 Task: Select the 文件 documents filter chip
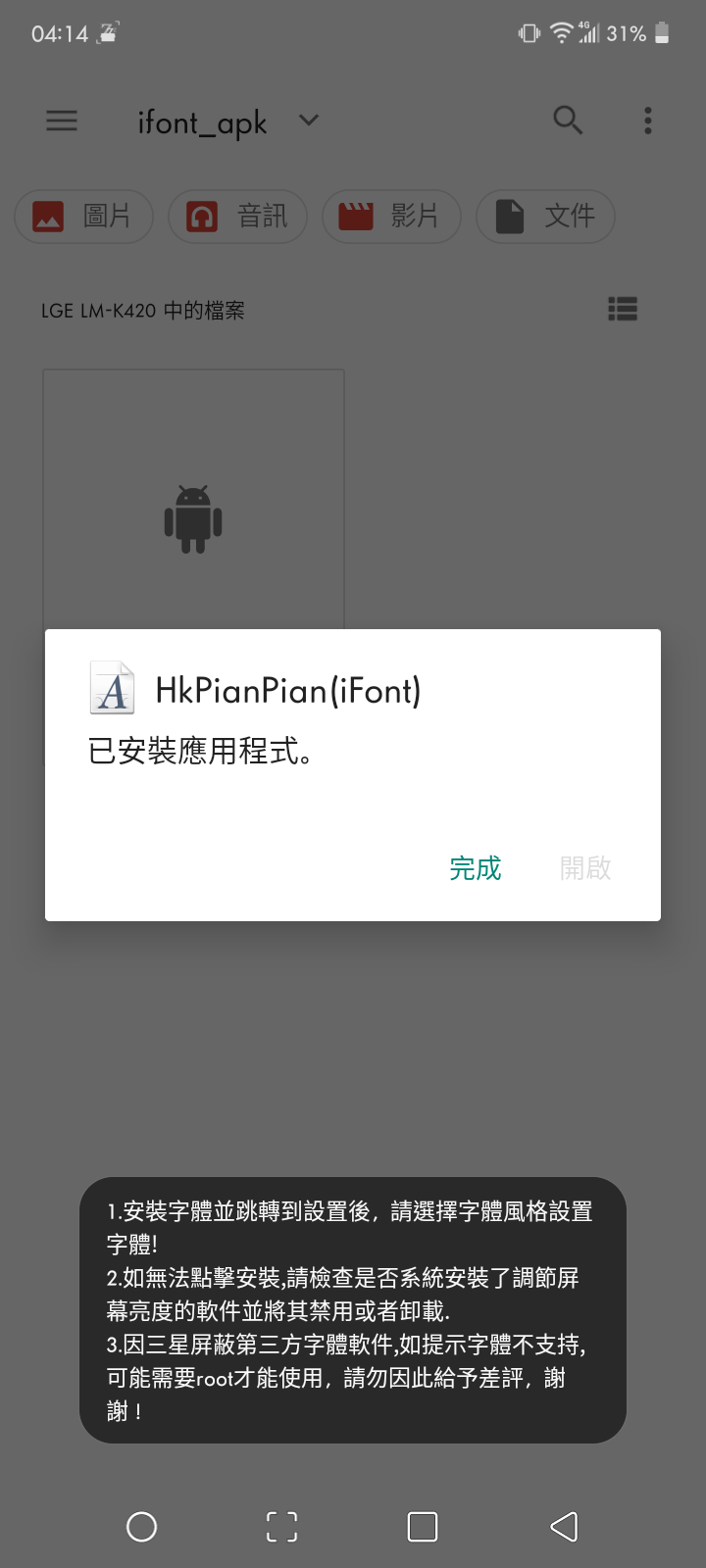tap(546, 216)
